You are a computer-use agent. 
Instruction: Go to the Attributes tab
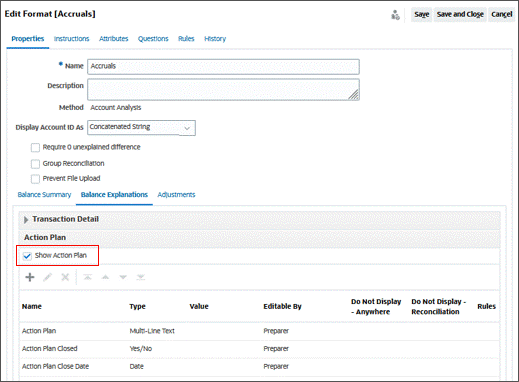coord(113,39)
